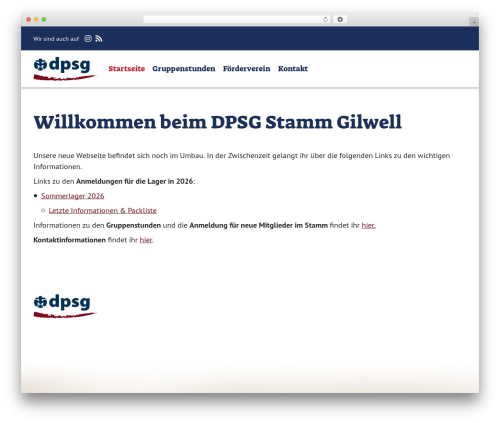Follow the Sommerlager 2026 link
Screen dimensions: 500x423
pyautogui.click(x=73, y=196)
